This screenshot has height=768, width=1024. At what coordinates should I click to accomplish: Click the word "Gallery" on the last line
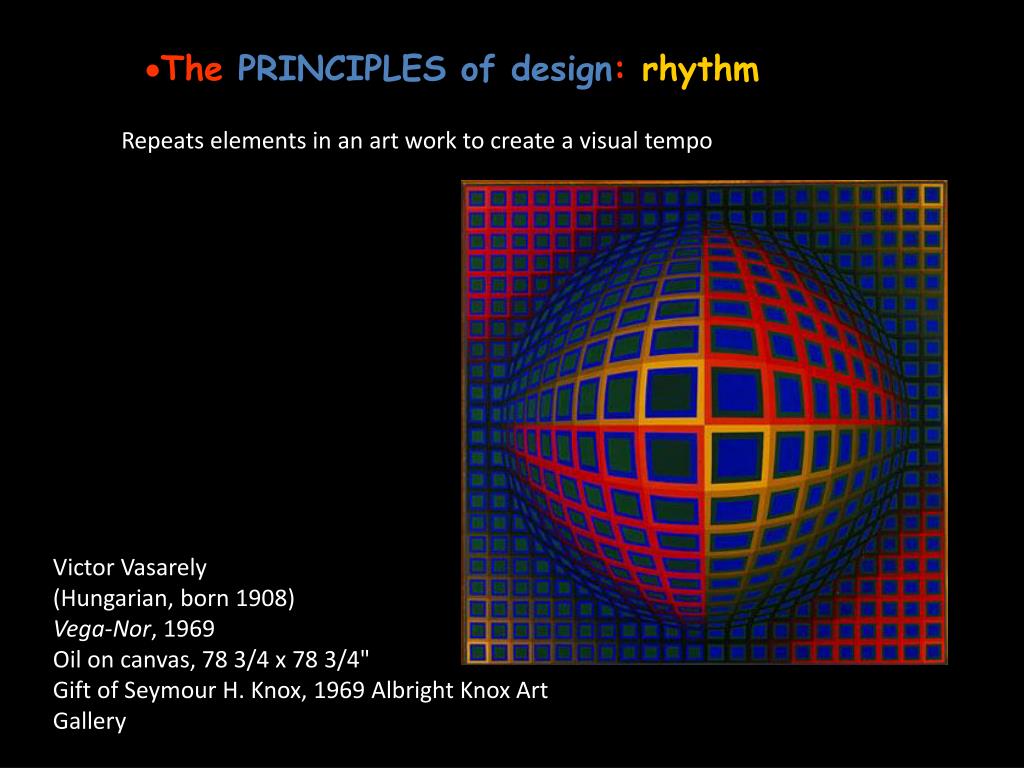tap(89, 721)
